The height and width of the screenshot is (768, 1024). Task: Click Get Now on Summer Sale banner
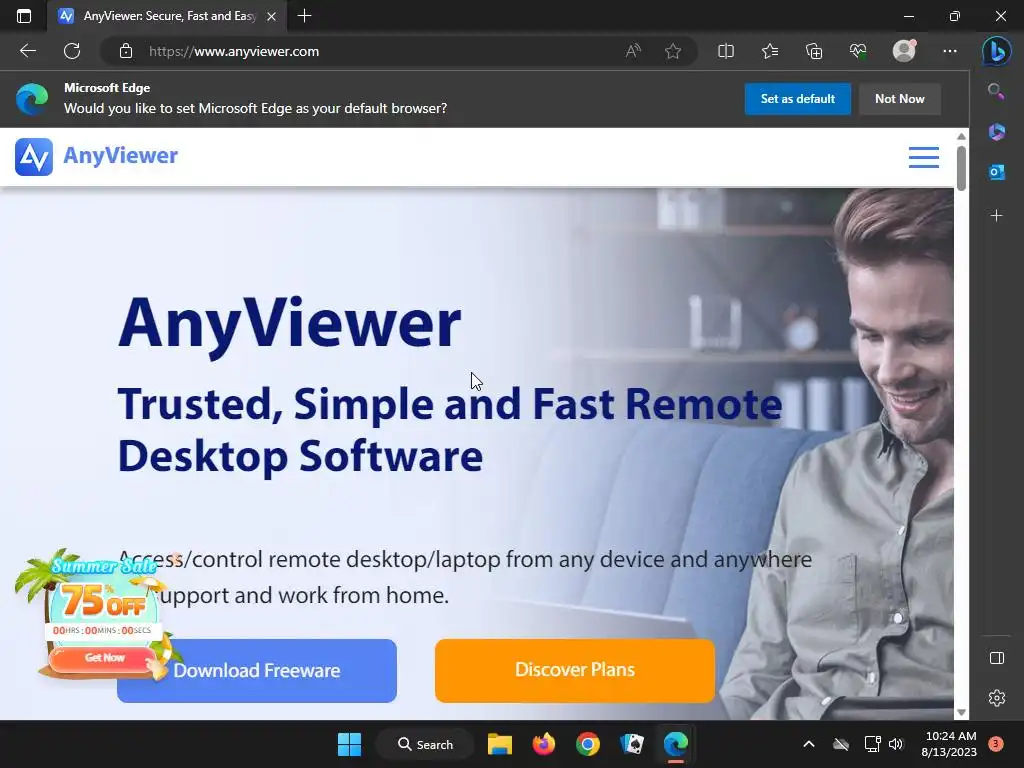103,658
